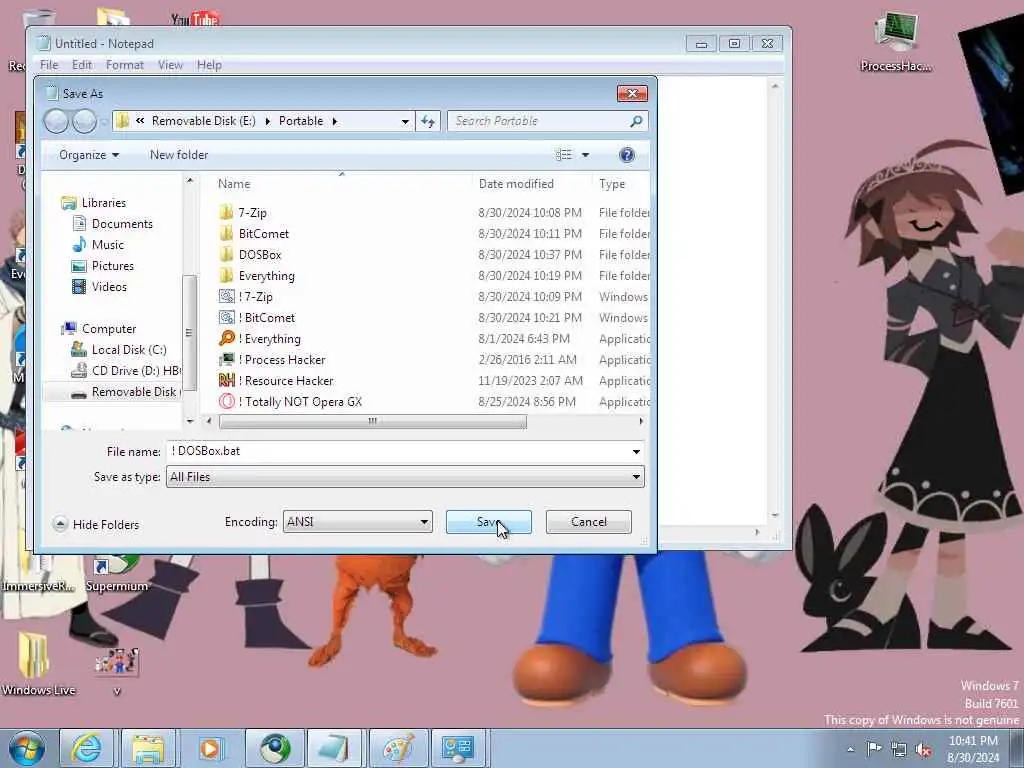Image resolution: width=1024 pixels, height=768 pixels.
Task: Open Internet Explorer from taskbar
Action: coord(87,748)
